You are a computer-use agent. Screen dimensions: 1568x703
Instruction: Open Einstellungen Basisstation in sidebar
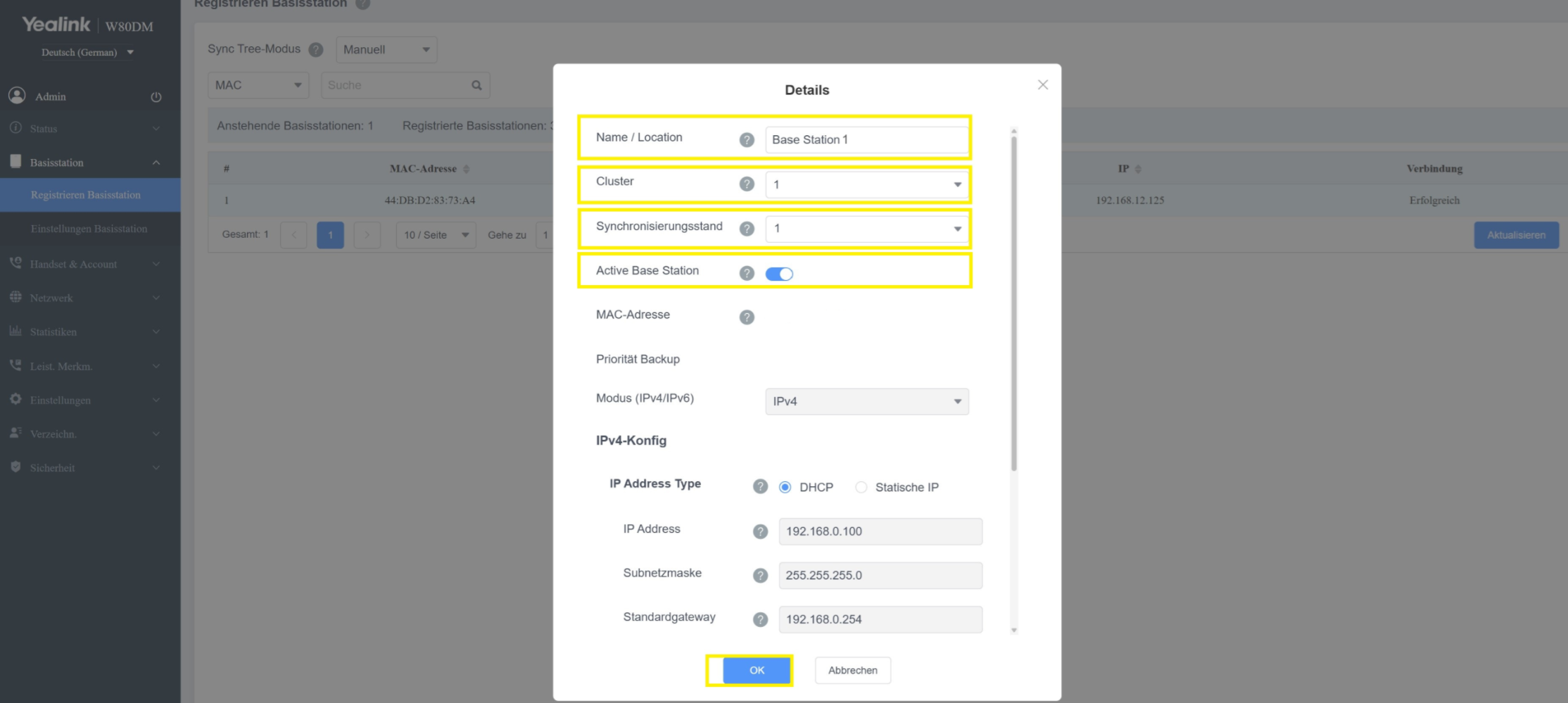[89, 229]
